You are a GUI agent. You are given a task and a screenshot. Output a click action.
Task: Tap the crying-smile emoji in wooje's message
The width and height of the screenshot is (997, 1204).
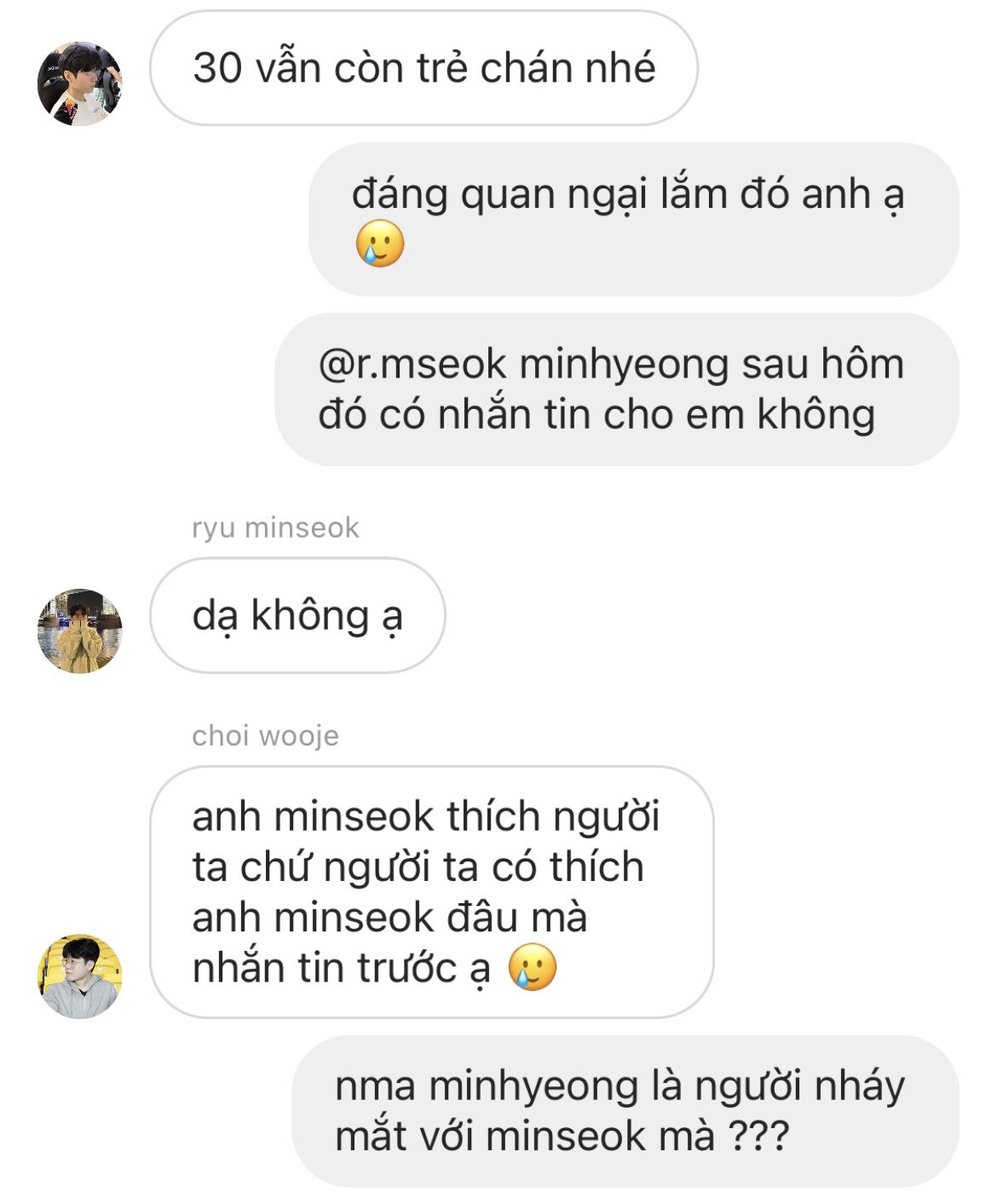coord(533,967)
